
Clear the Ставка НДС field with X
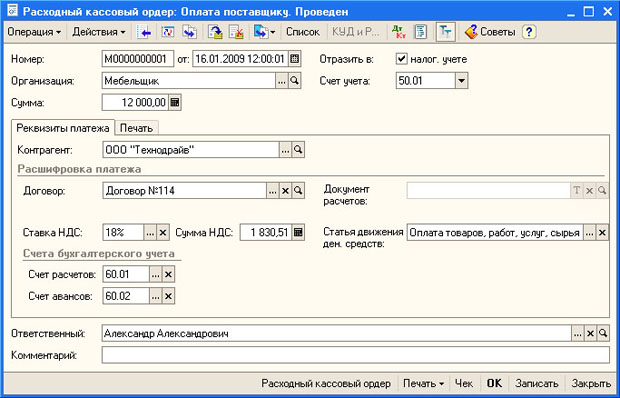(x=163, y=232)
